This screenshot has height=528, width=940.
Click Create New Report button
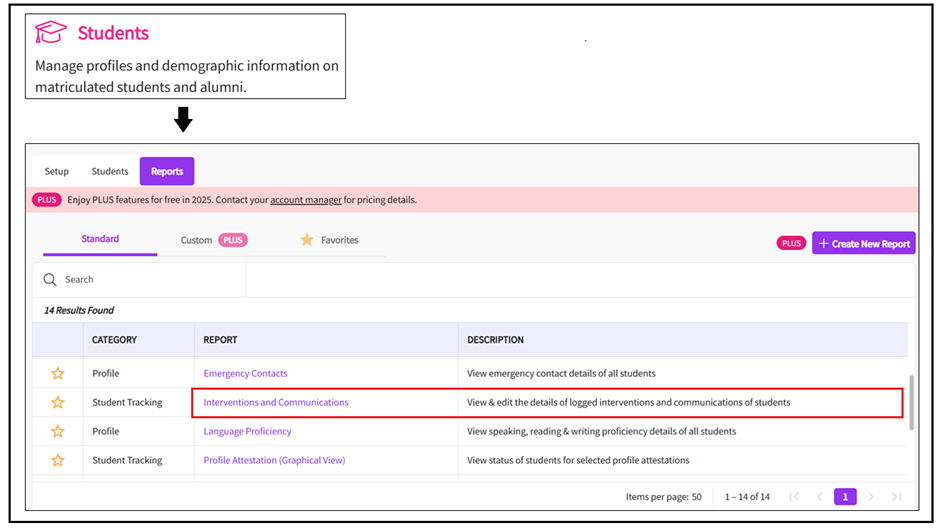(863, 243)
